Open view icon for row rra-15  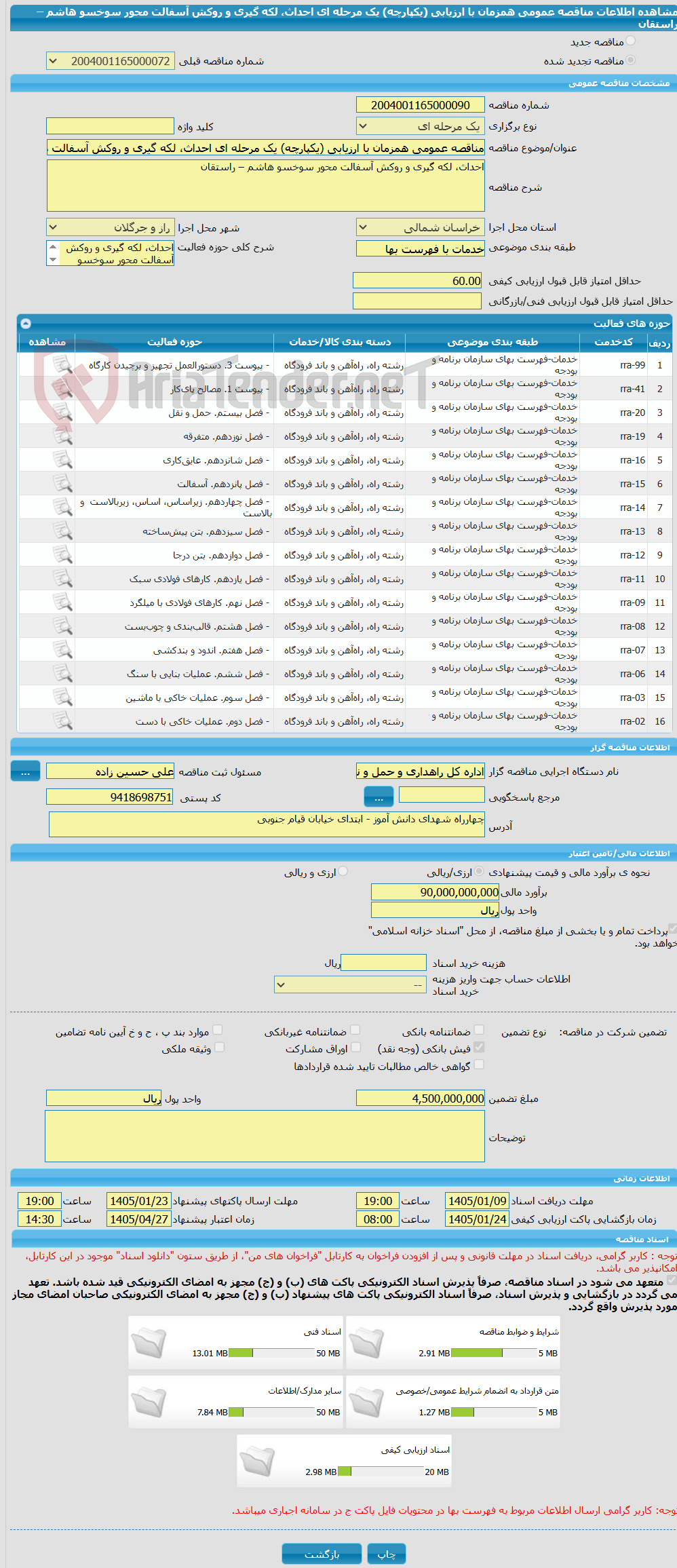pos(62,484)
